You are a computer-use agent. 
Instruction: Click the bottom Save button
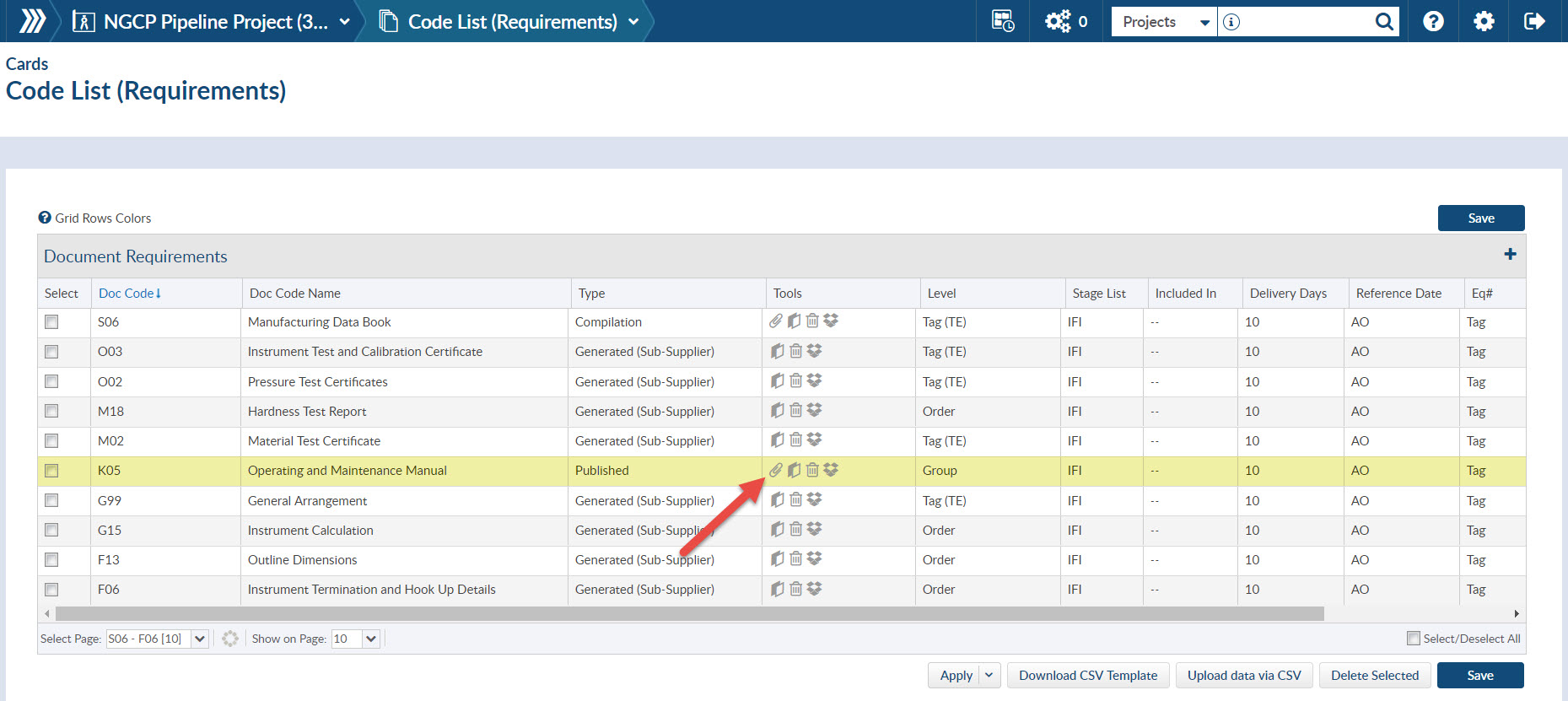click(1480, 675)
